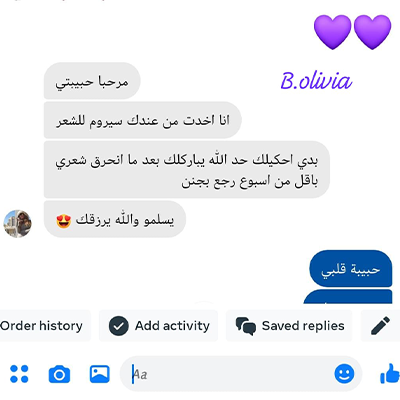Open Saved replies text button
Screen dimensions: 400x400
coord(303,326)
